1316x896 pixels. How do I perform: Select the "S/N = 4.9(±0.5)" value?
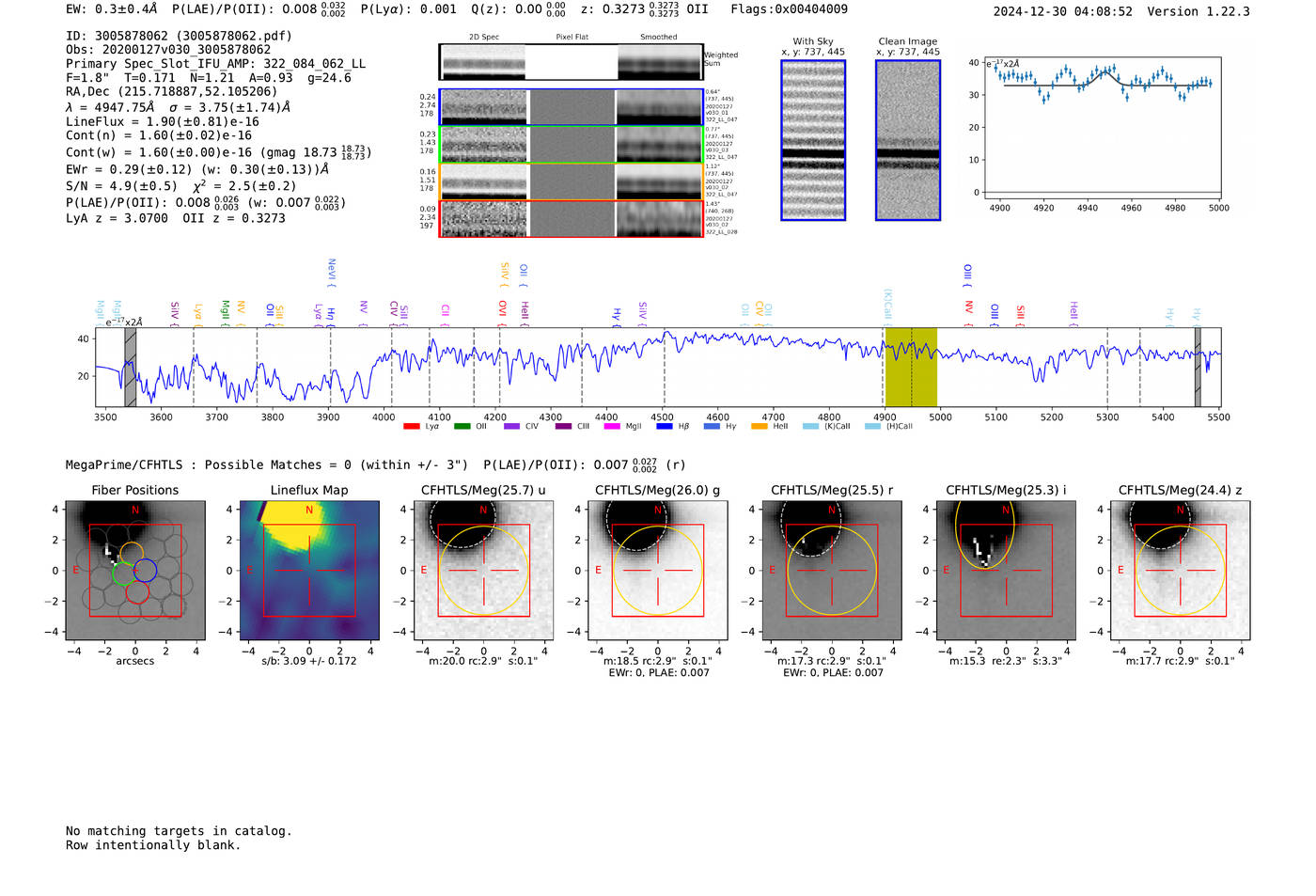coord(121,186)
